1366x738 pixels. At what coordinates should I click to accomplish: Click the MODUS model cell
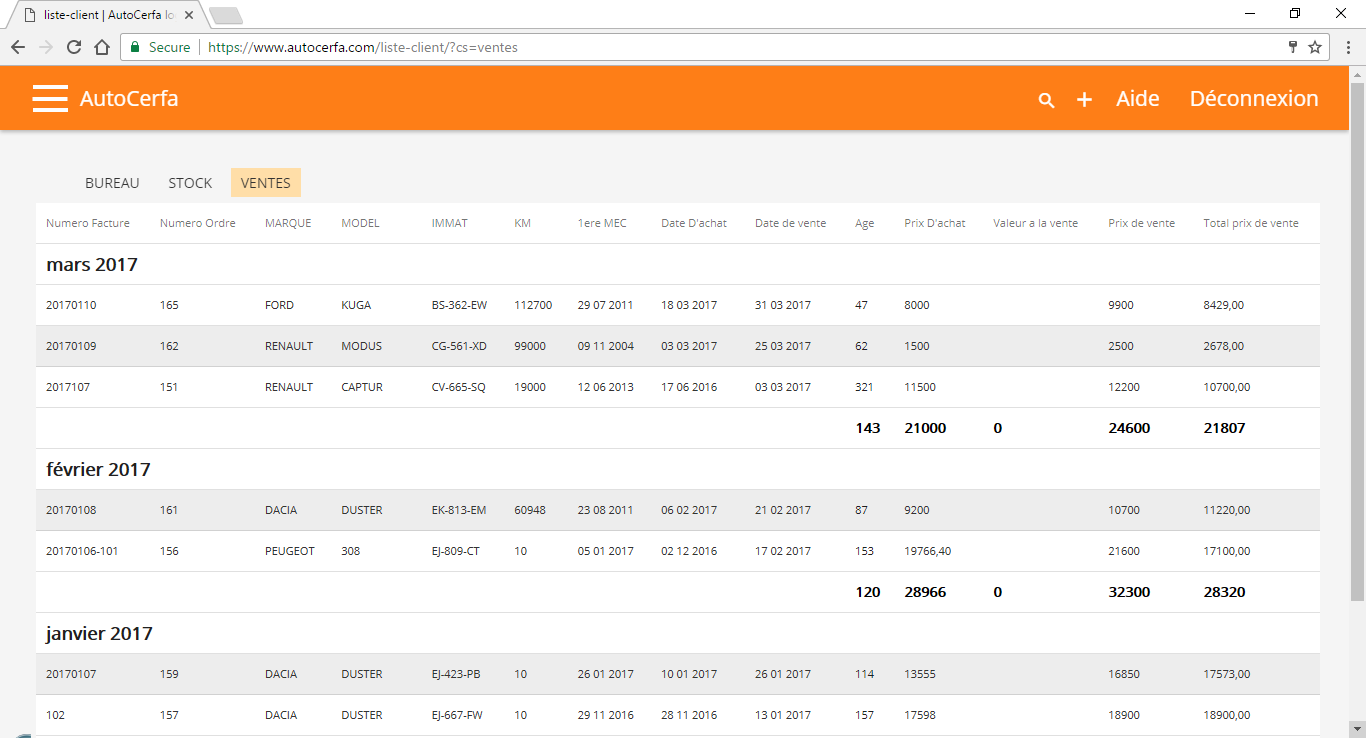[362, 346]
